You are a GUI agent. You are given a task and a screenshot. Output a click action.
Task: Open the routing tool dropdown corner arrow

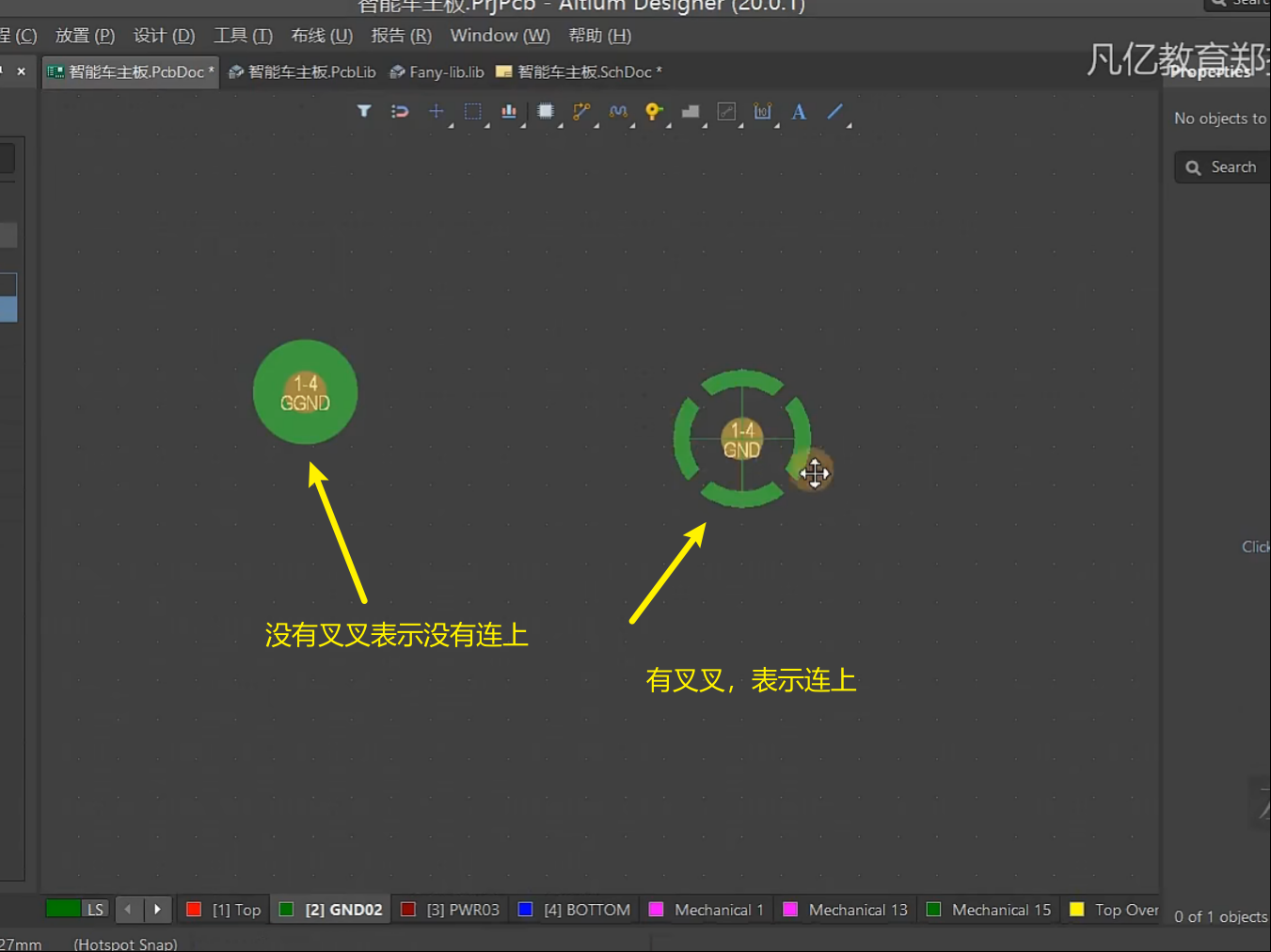coord(596,124)
